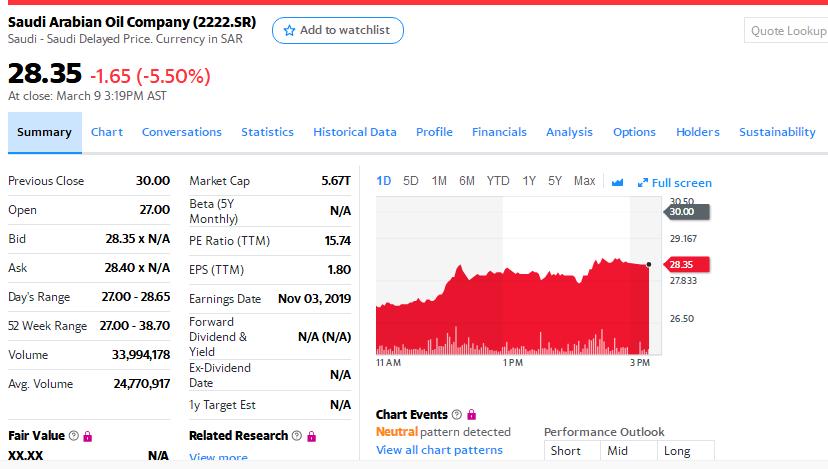View the Holders tab
This screenshot has width=828, height=469.
[x=698, y=132]
